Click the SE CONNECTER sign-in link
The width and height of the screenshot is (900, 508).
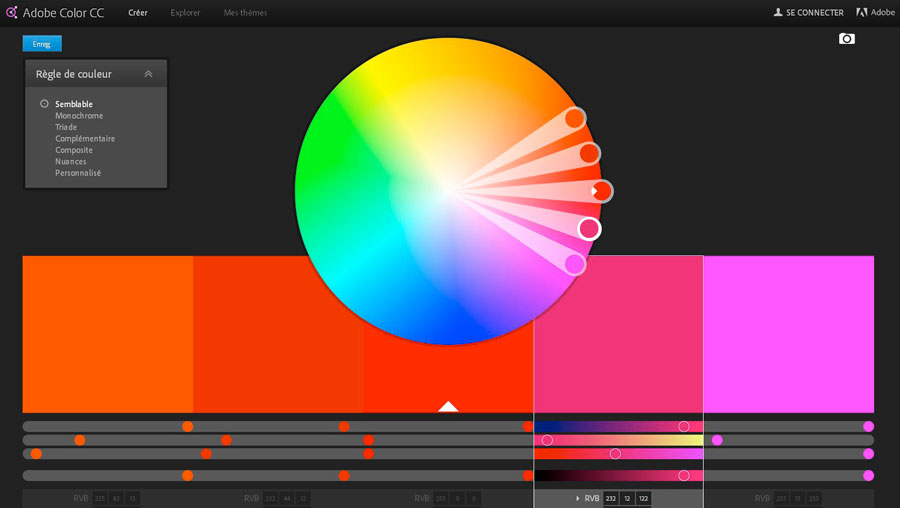(814, 12)
